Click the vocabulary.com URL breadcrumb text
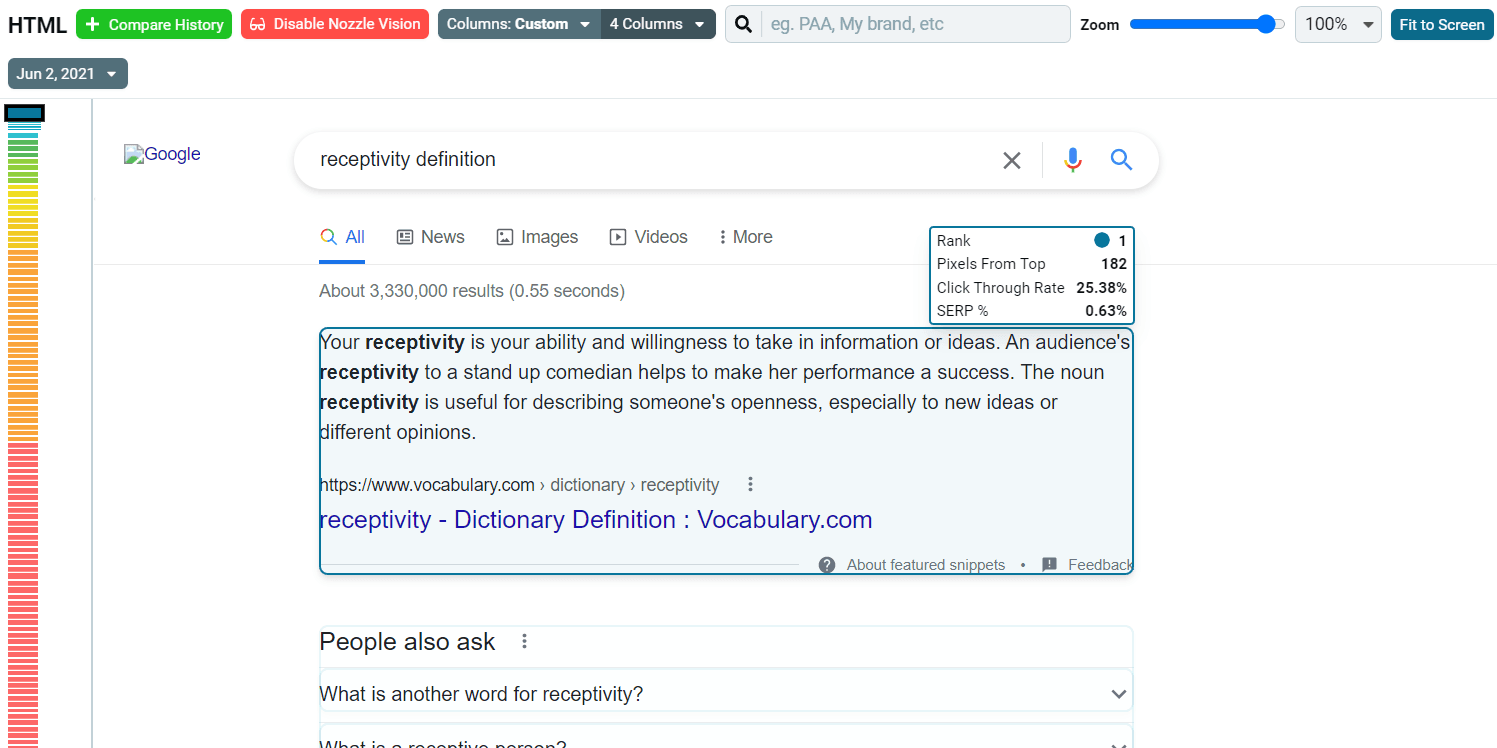Image resolution: width=1497 pixels, height=748 pixels. click(x=519, y=485)
